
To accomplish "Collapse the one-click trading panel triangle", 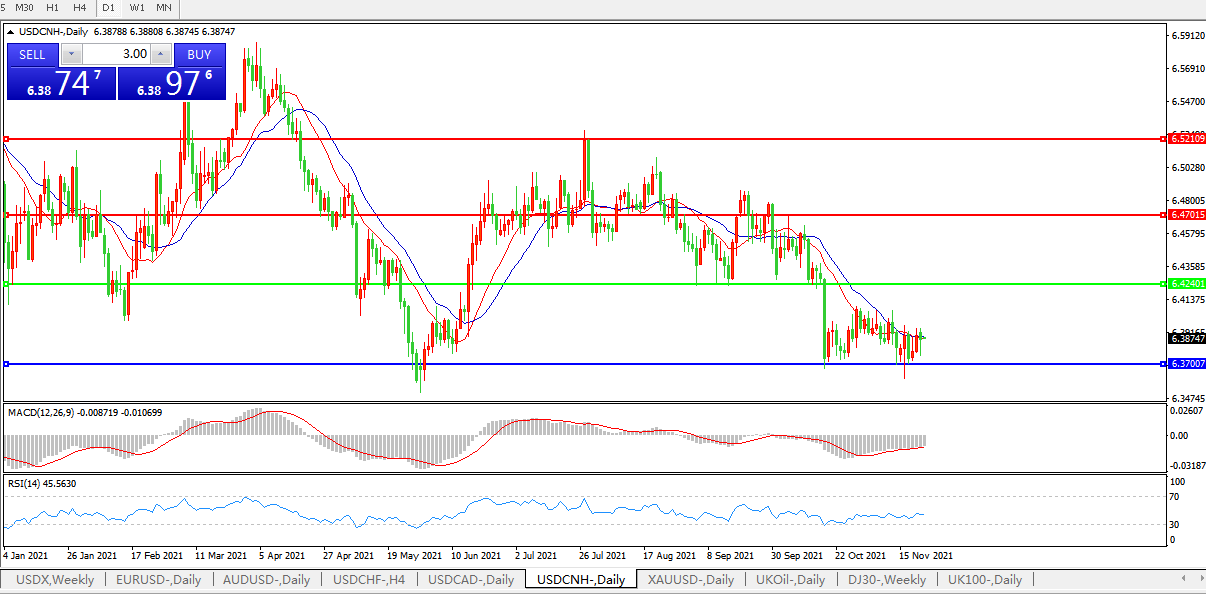I will coord(10,31).
